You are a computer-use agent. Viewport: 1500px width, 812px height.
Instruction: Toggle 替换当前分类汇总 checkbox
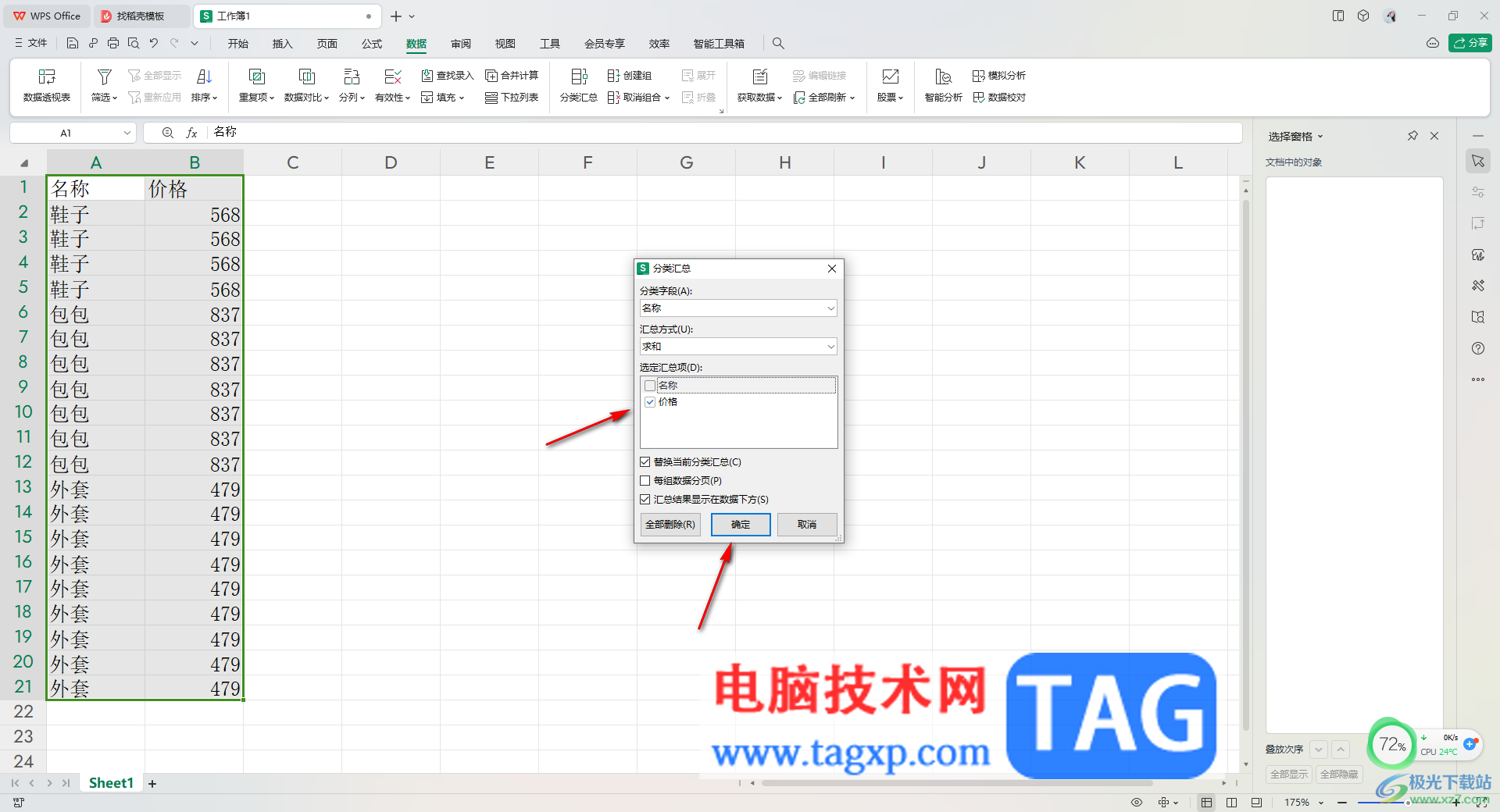tap(645, 462)
